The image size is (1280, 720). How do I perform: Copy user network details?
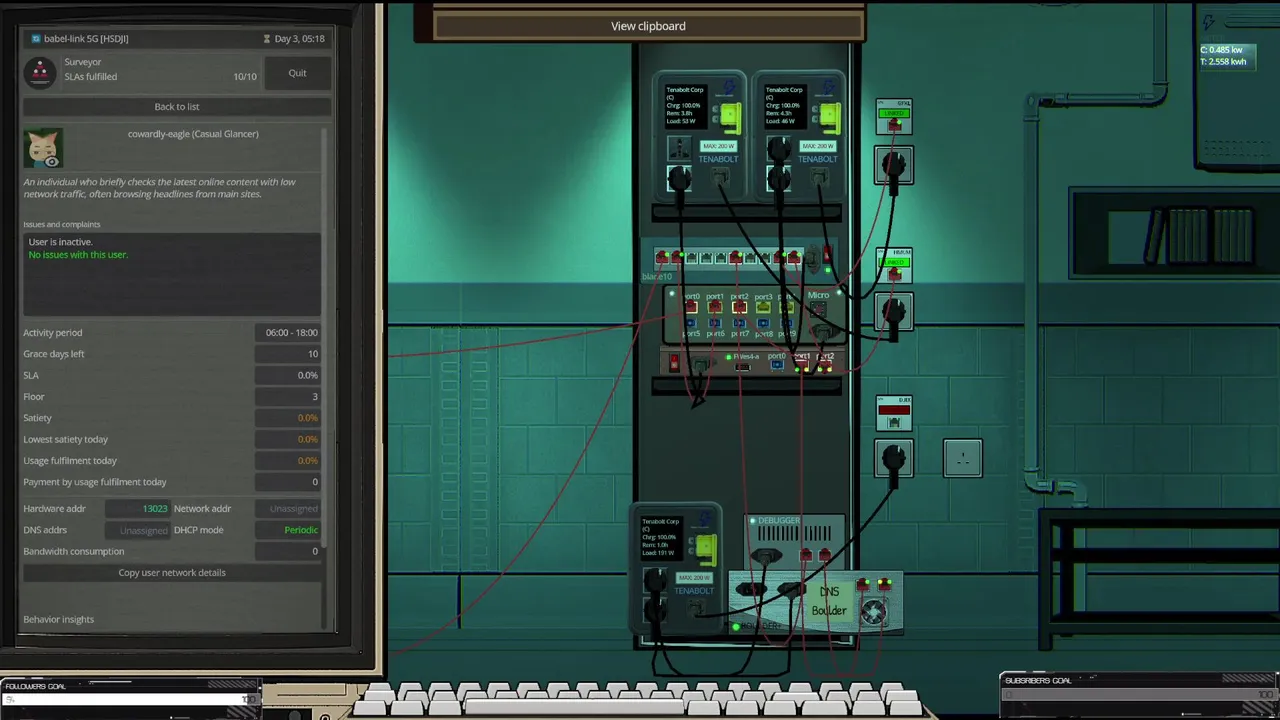pyautogui.click(x=172, y=573)
